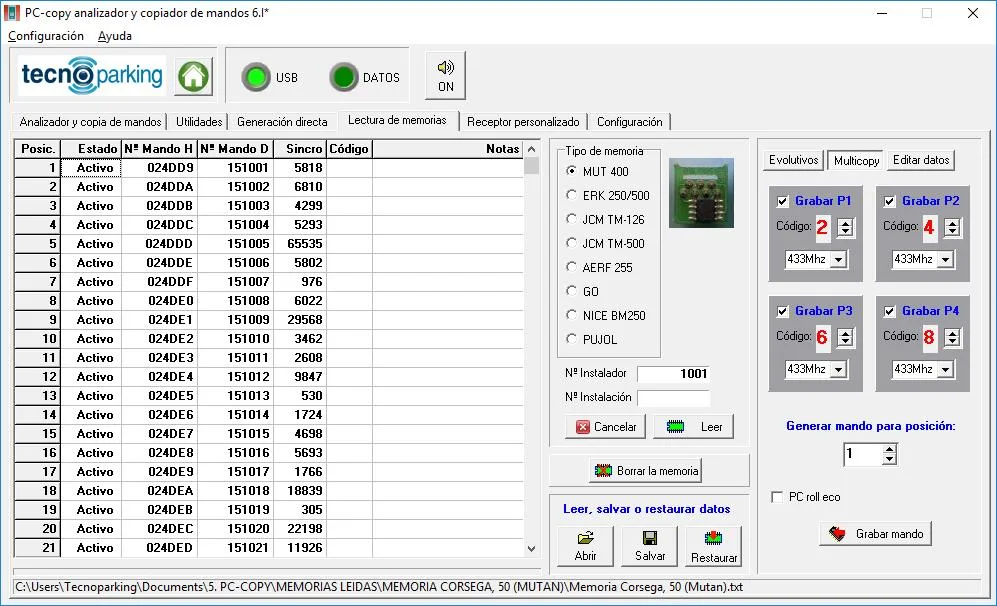Uncheck the Grabar P3 checkbox
997x606 pixels.
[783, 312]
